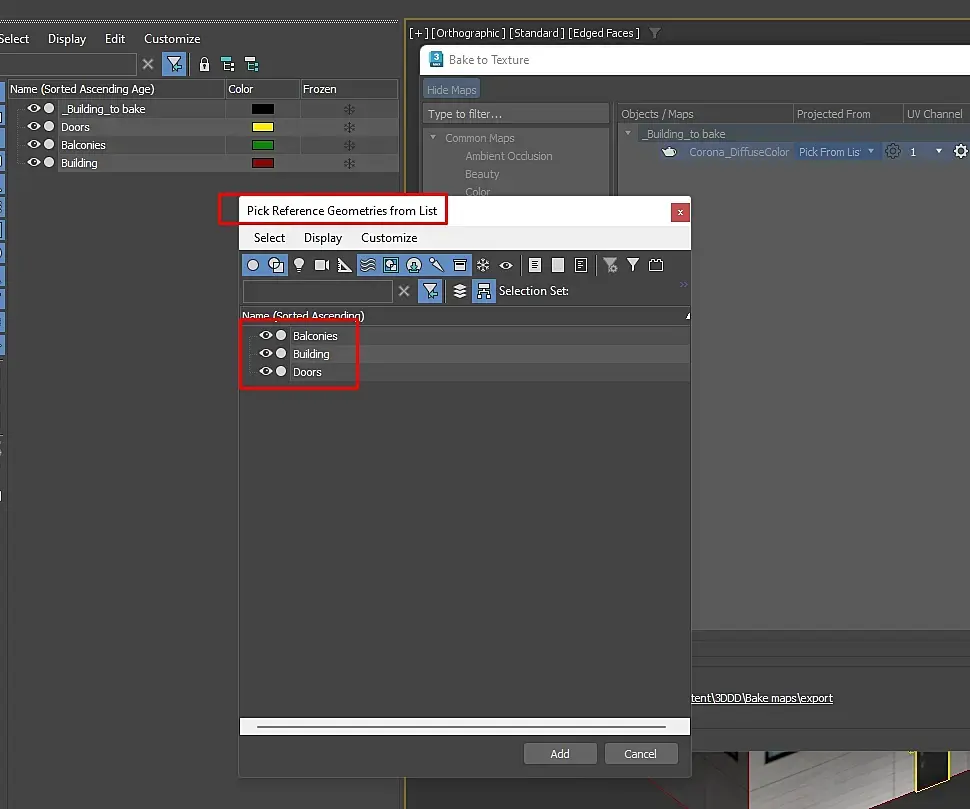Click the Add button
970x809 pixels.
click(x=560, y=753)
